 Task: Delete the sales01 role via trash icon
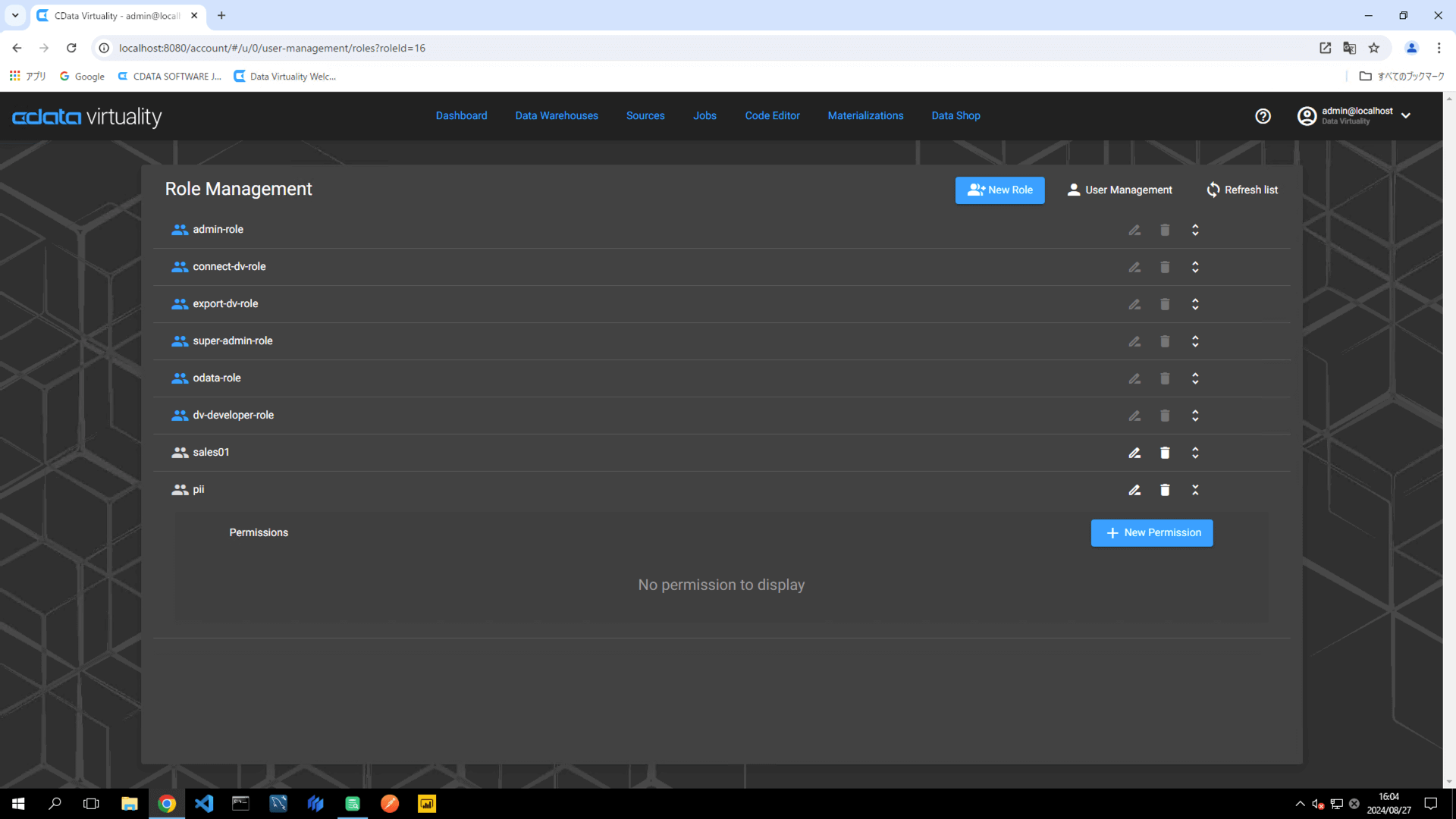pos(1165,453)
